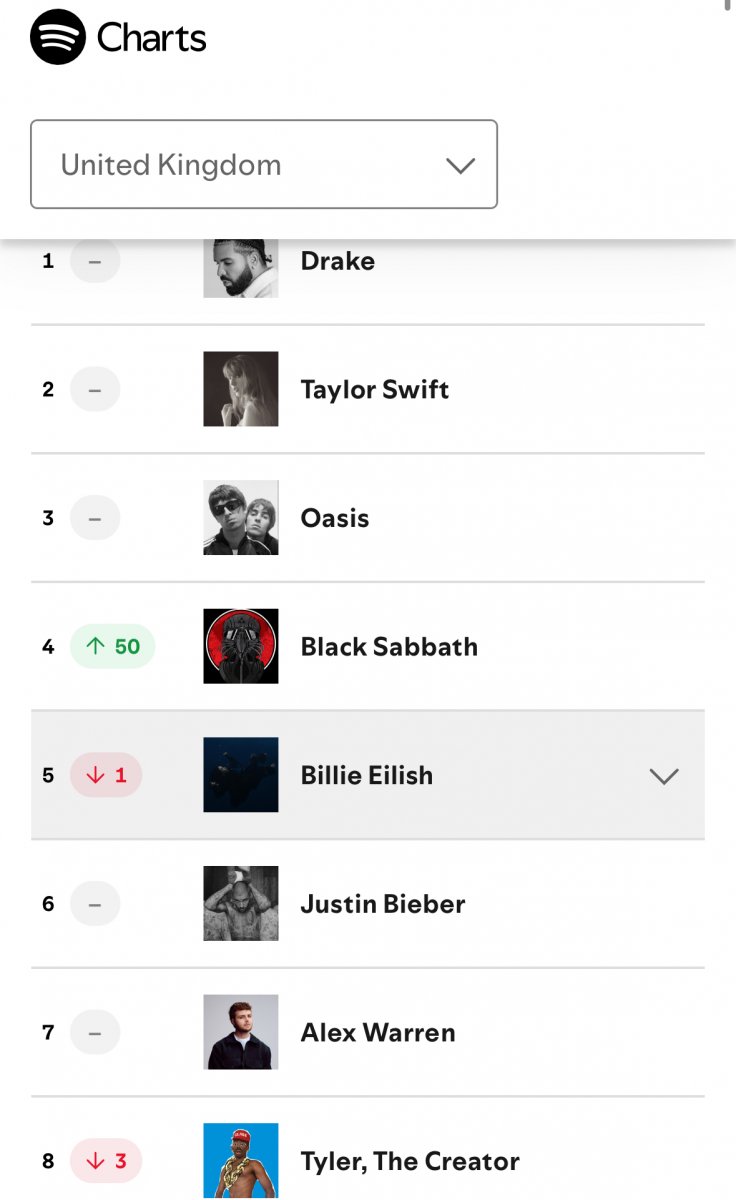
Task: Select the Charts header title
Action: click(x=152, y=38)
